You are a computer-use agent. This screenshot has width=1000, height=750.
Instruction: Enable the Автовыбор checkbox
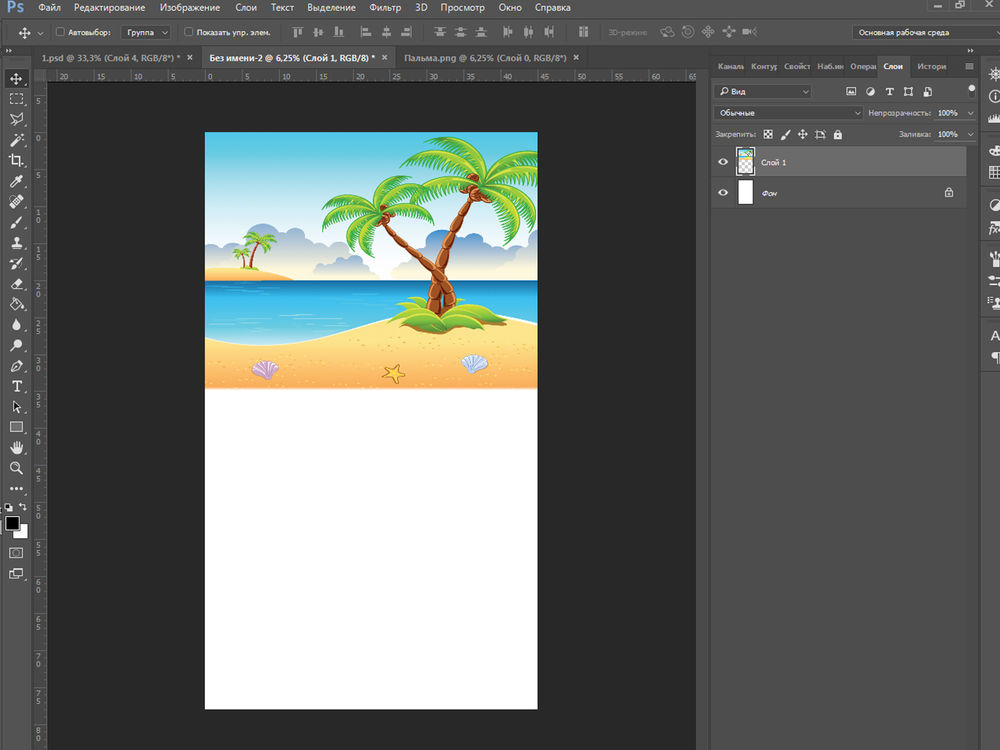pos(60,32)
